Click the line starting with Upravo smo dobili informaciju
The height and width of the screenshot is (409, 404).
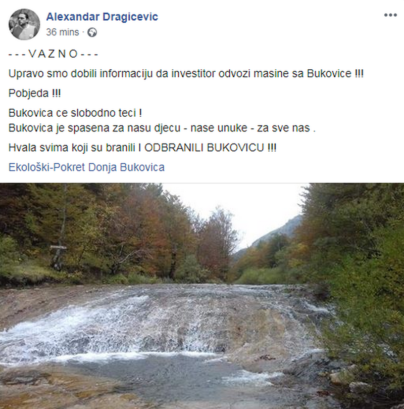pyautogui.click(x=186, y=73)
